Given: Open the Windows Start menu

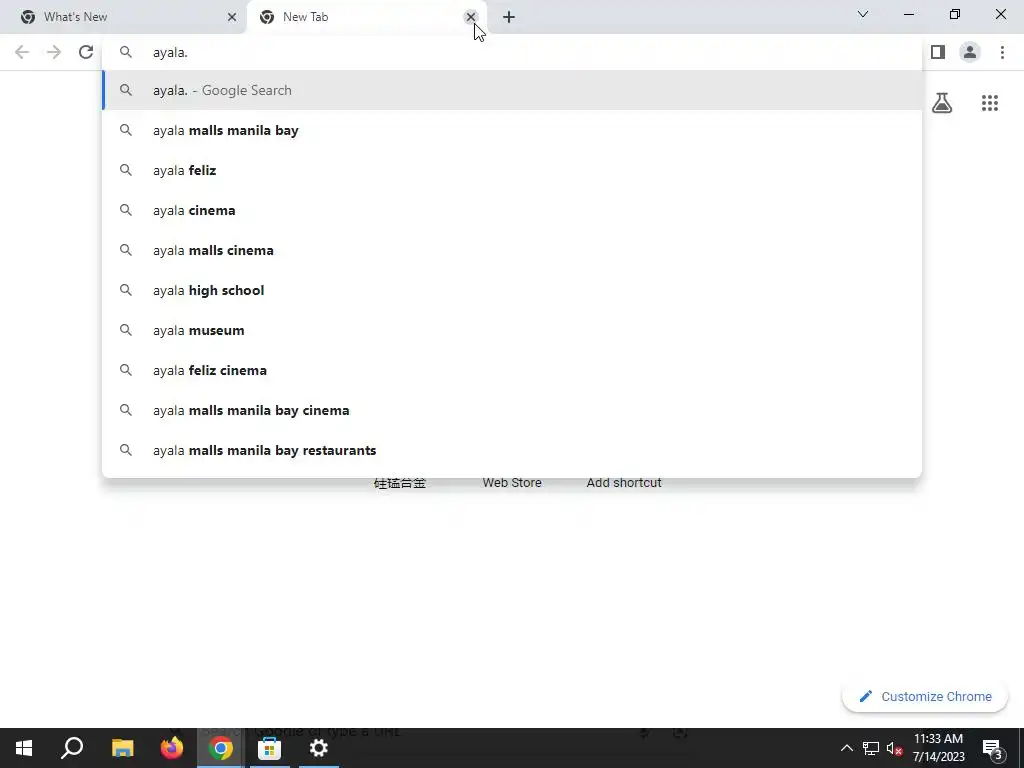Looking at the screenshot, I should point(24,748).
